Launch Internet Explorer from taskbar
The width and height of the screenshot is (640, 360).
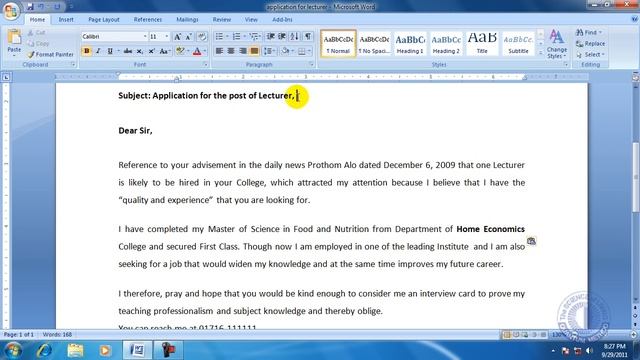click(44, 350)
